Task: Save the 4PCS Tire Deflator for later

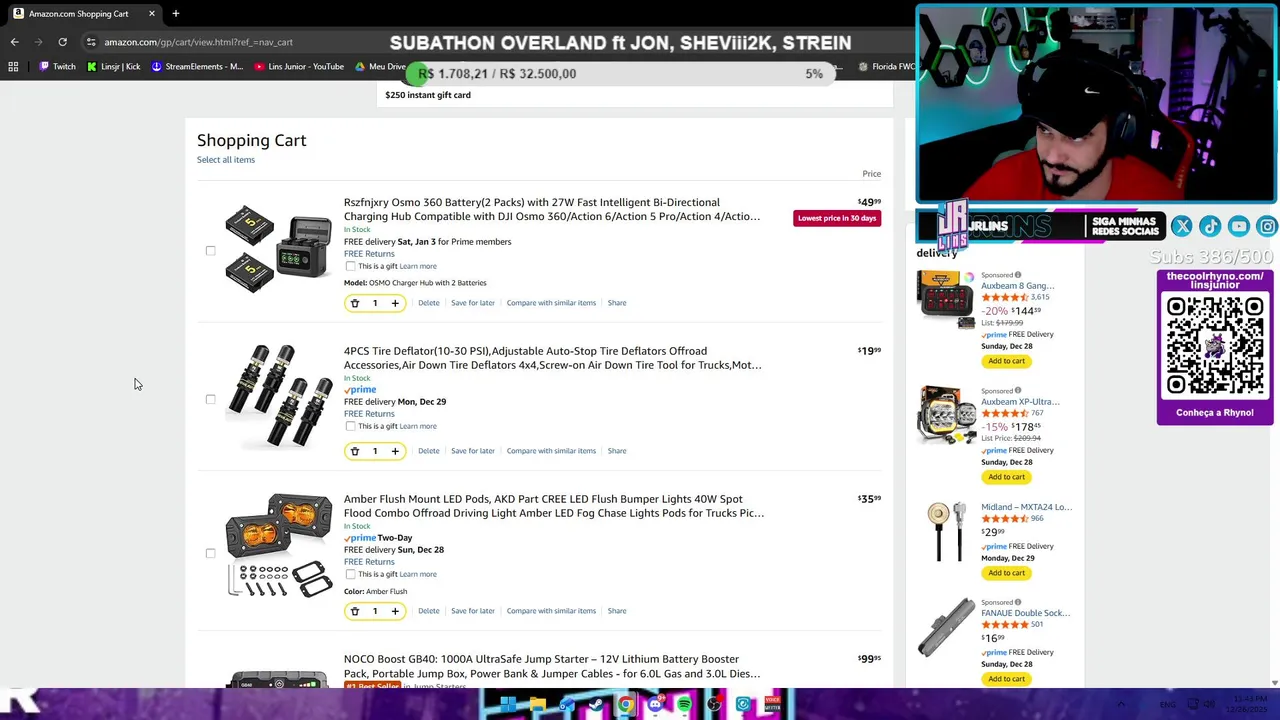Action: pyautogui.click(x=473, y=451)
